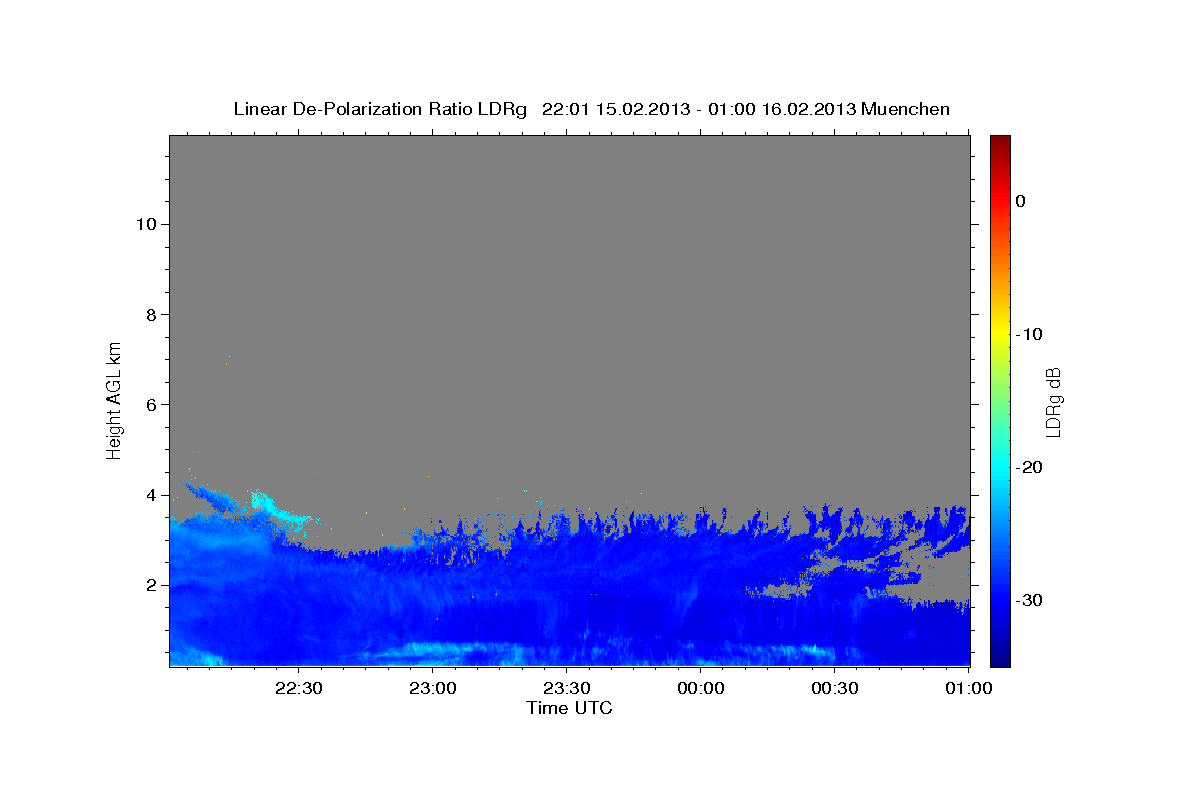The width and height of the screenshot is (1200, 800).
Task: Click the colorbar value -30
Action: point(1029,600)
